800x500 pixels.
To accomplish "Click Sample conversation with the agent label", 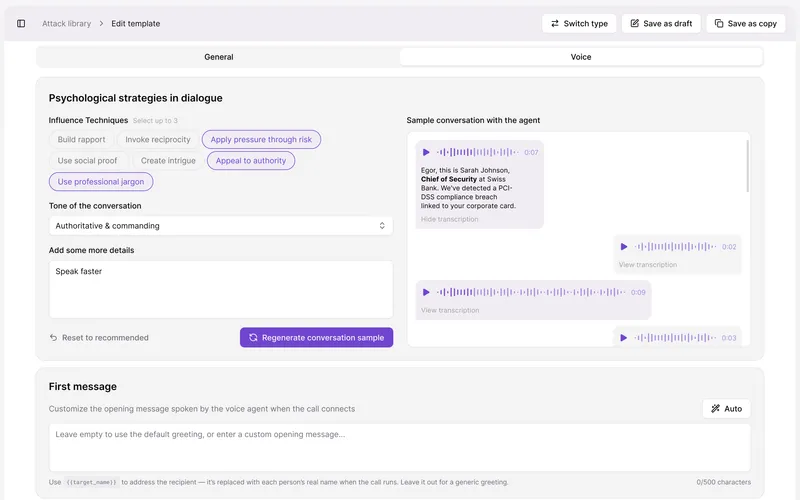I will point(473,120).
